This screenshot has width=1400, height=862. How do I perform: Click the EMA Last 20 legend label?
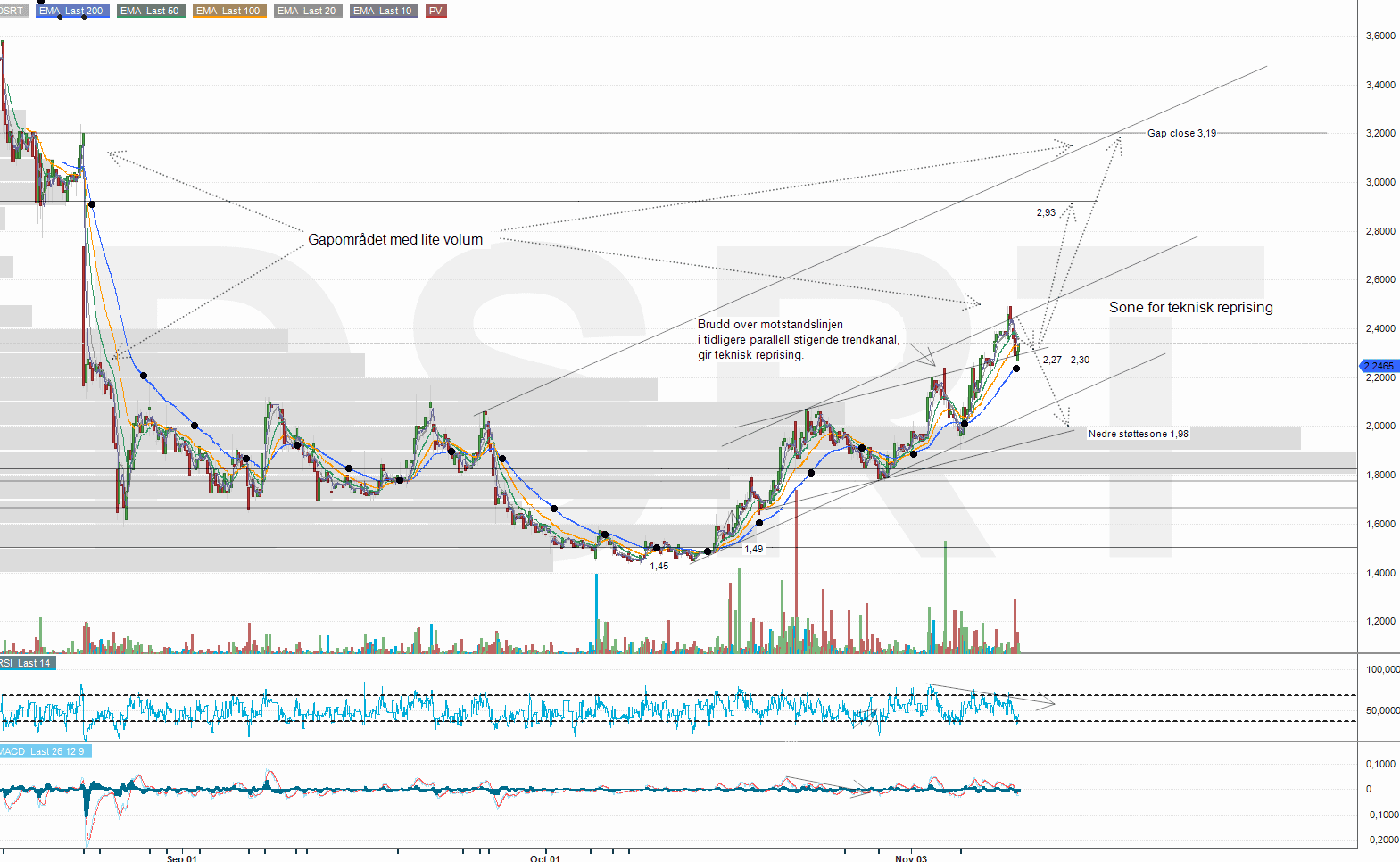pyautogui.click(x=307, y=11)
